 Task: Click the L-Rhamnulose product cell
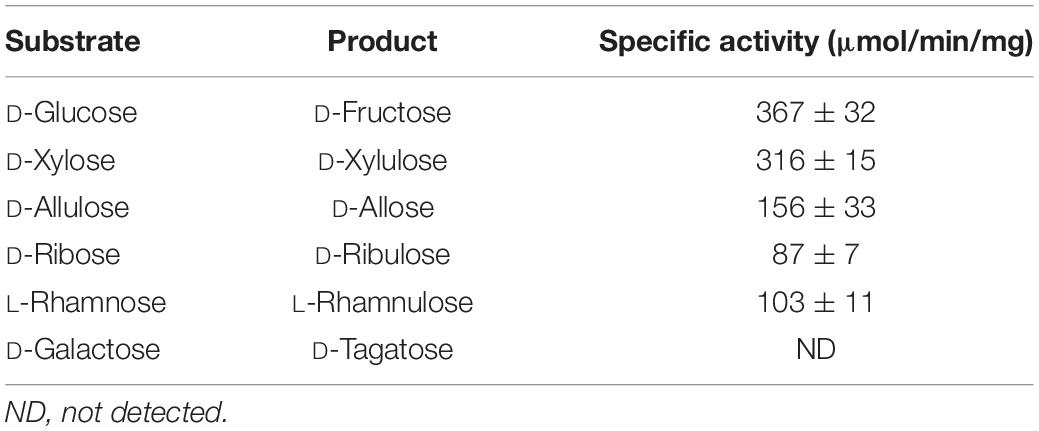pos(383,302)
